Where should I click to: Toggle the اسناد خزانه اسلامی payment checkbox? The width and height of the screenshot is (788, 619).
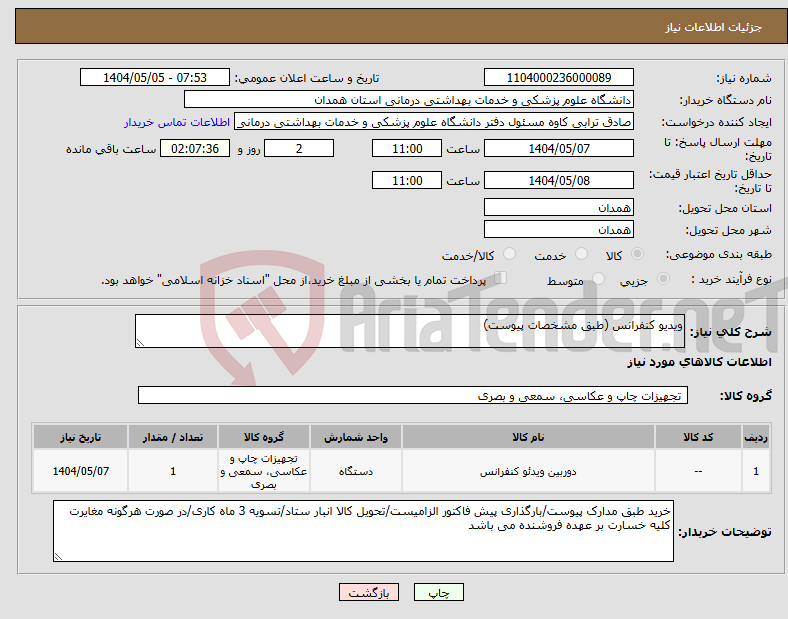500,278
